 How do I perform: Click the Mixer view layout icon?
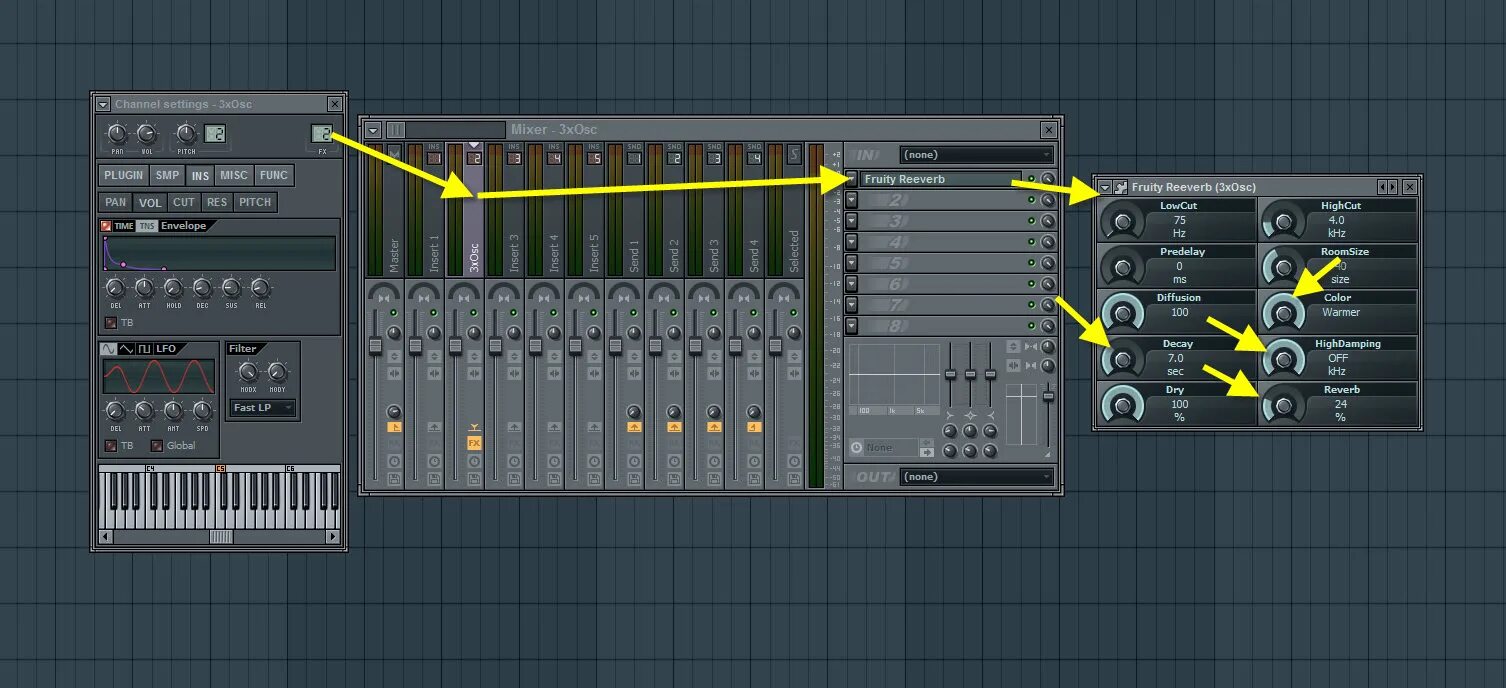pos(396,130)
